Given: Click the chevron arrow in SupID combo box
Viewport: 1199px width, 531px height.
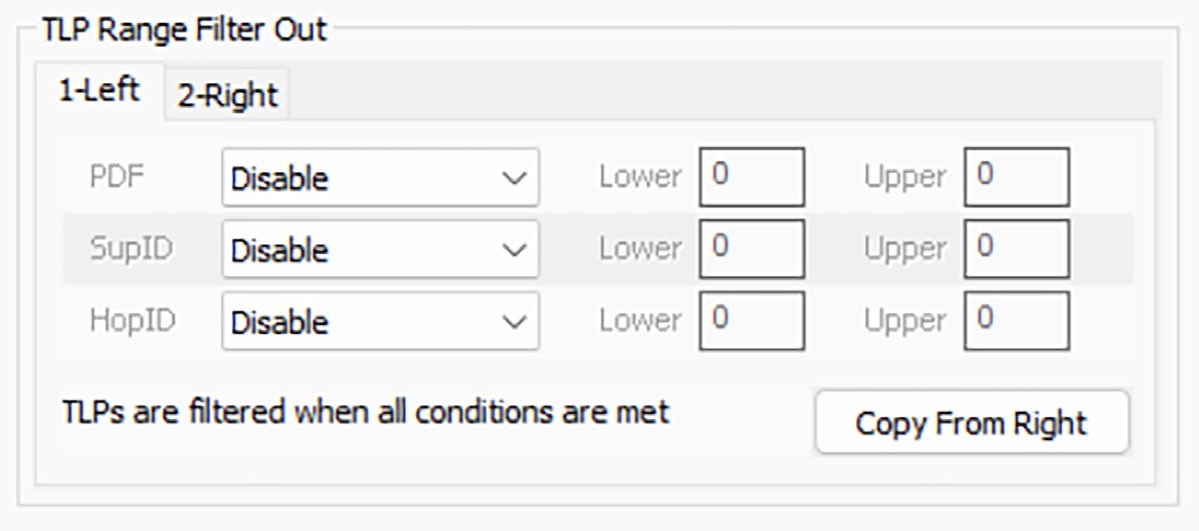Looking at the screenshot, I should pyautogui.click(x=515, y=251).
